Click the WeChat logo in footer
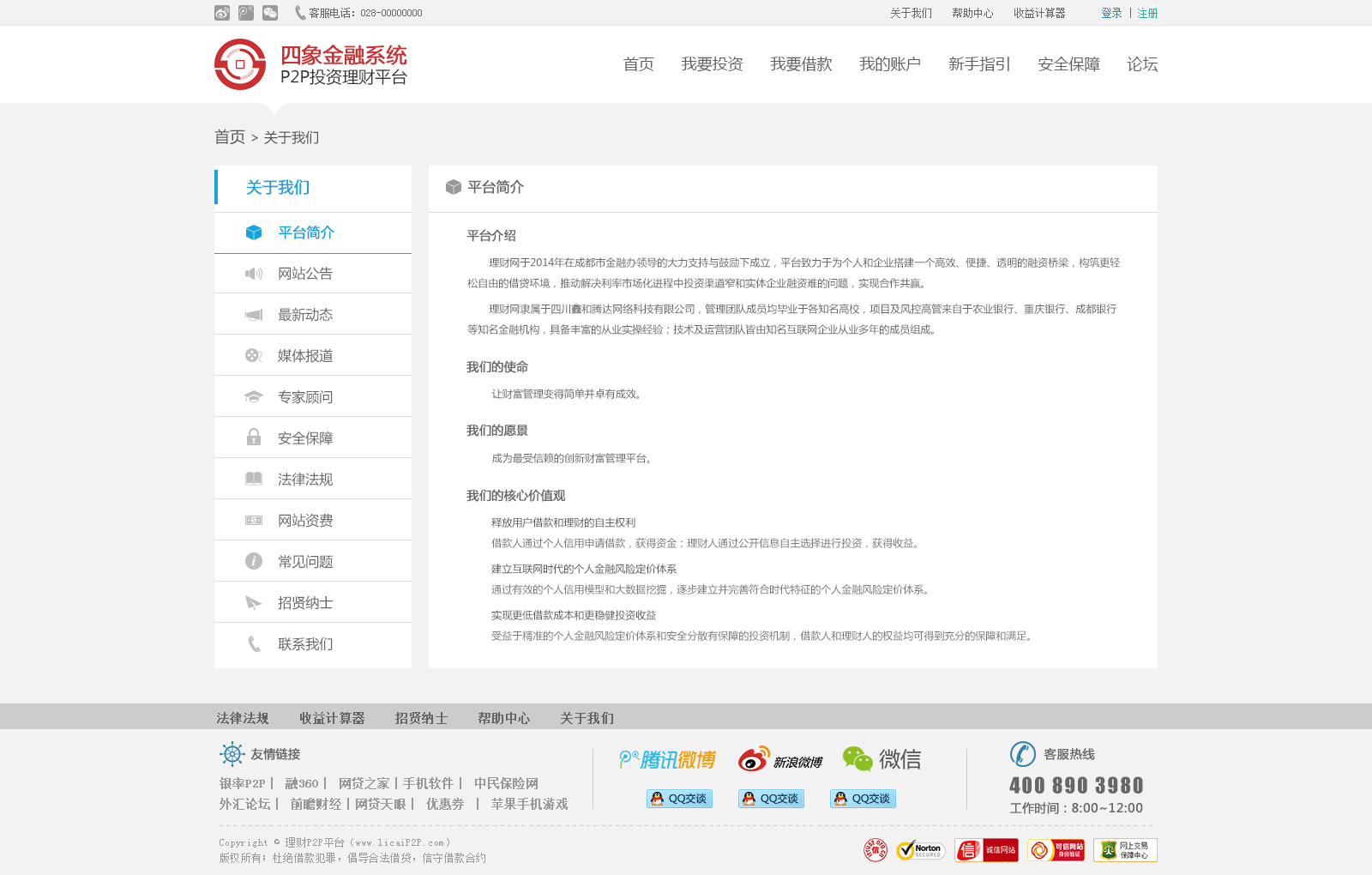Screen dimensions: 1372x875 click(882, 759)
